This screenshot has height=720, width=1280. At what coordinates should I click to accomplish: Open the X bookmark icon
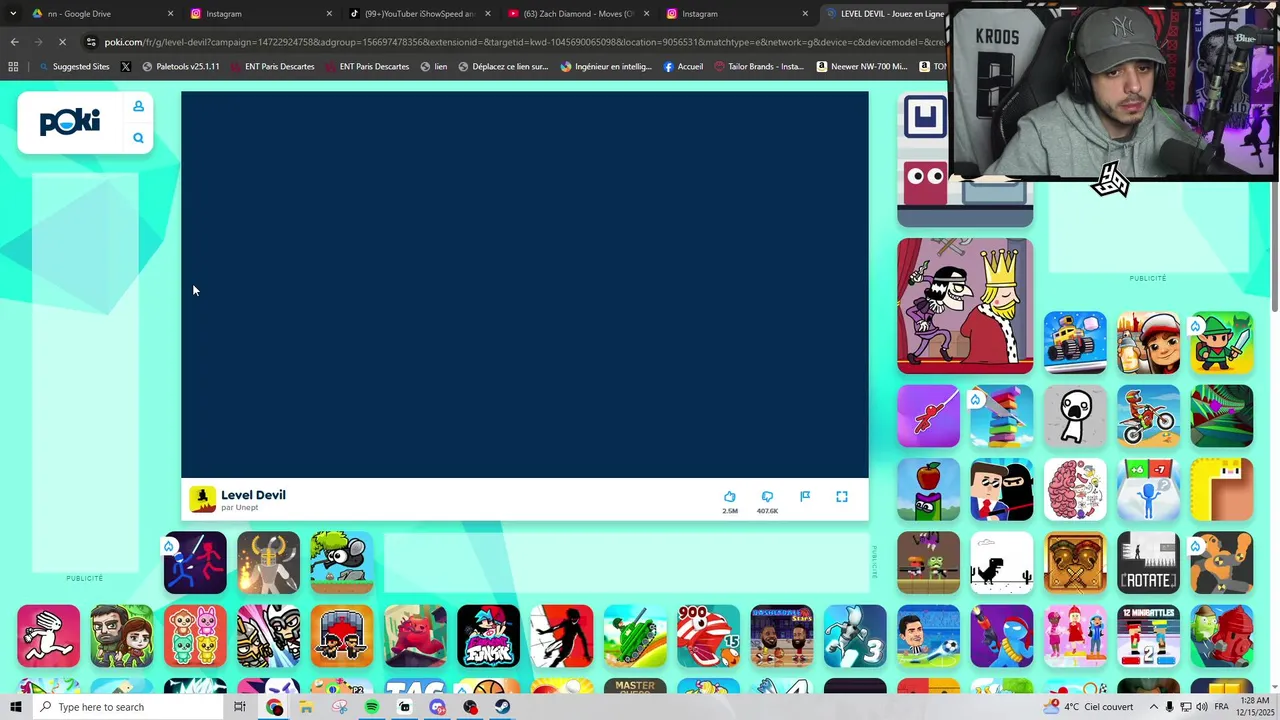125,67
